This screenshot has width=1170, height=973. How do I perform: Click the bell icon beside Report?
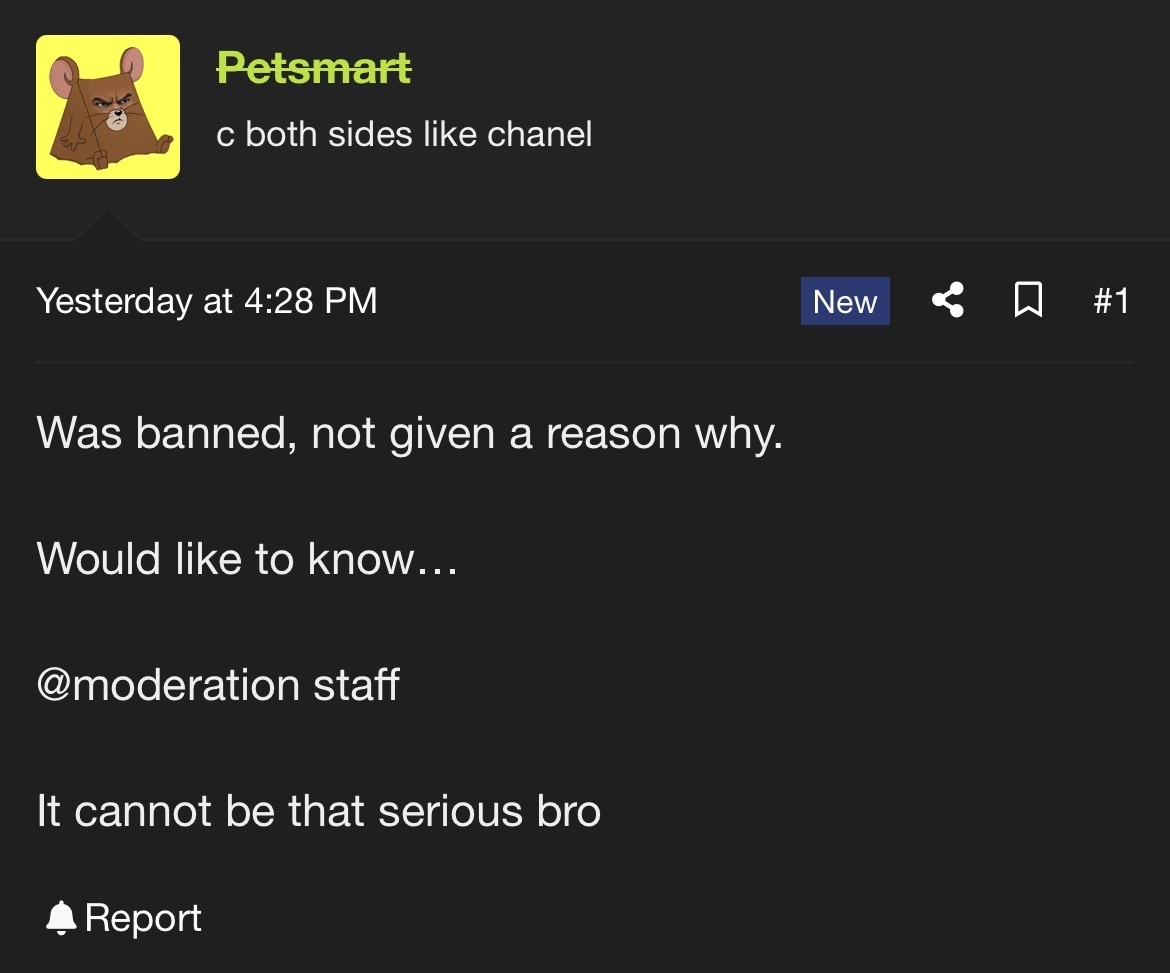coord(61,918)
